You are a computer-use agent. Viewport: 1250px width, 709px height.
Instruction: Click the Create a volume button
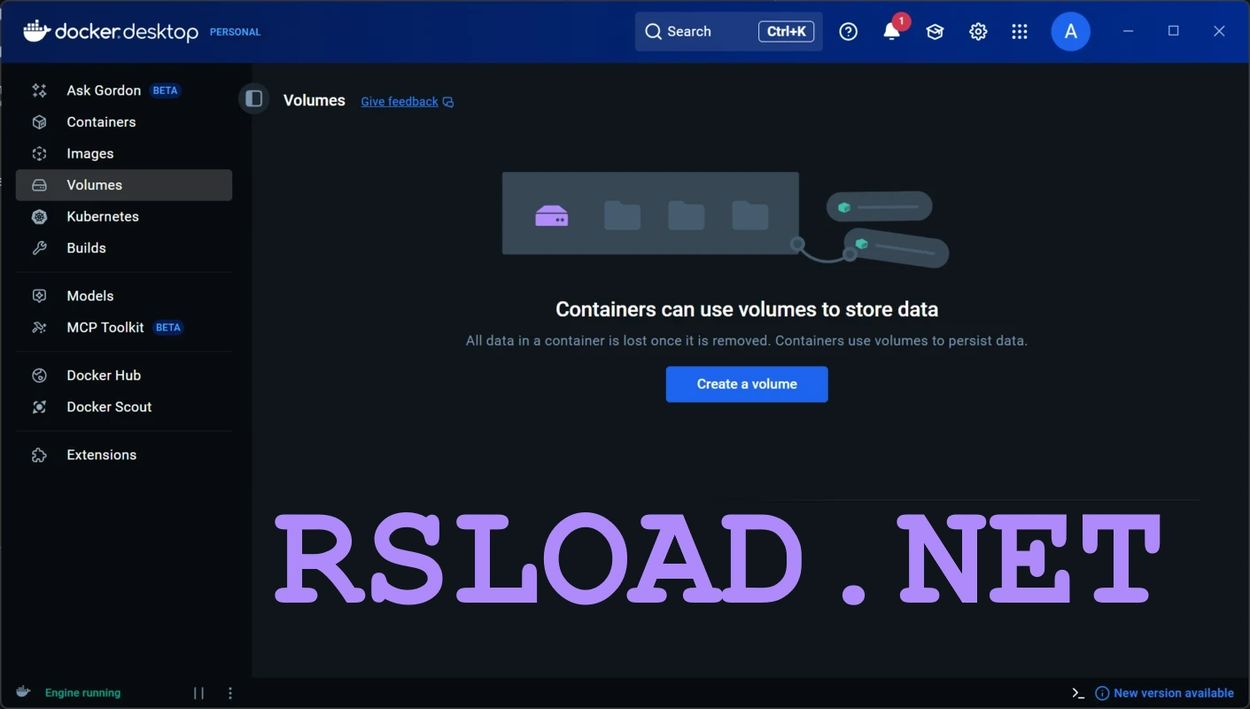pos(747,384)
